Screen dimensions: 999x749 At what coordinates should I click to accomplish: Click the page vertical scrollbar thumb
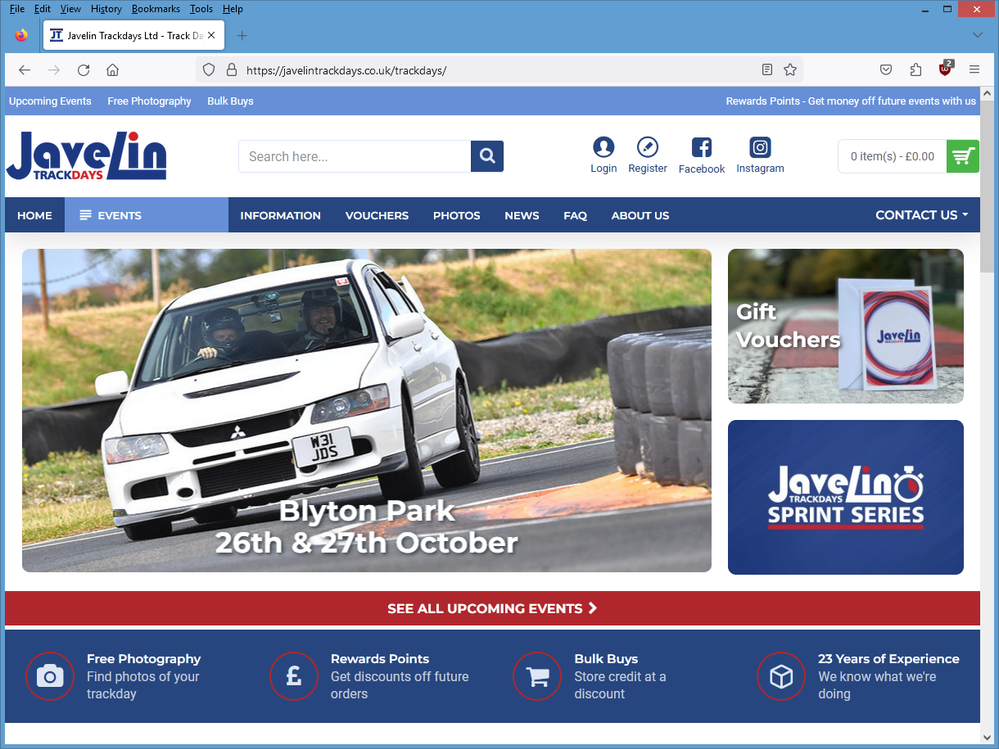pyautogui.click(x=987, y=185)
